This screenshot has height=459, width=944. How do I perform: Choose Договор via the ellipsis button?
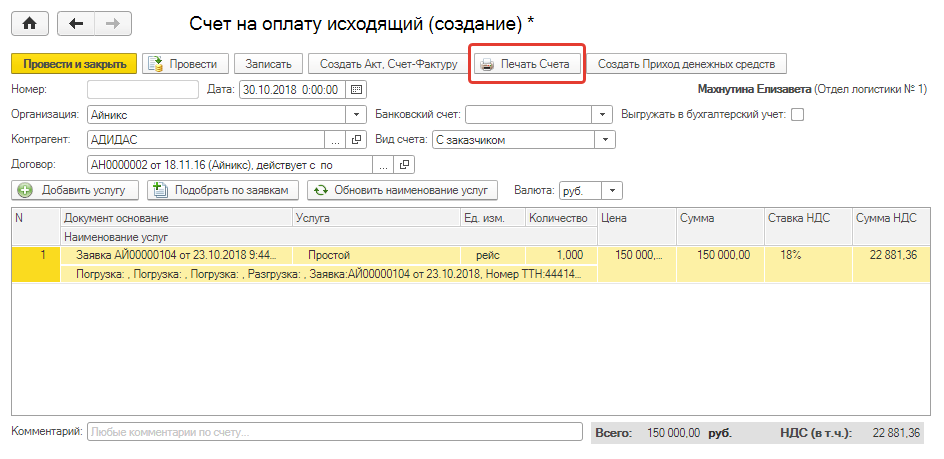point(384,164)
